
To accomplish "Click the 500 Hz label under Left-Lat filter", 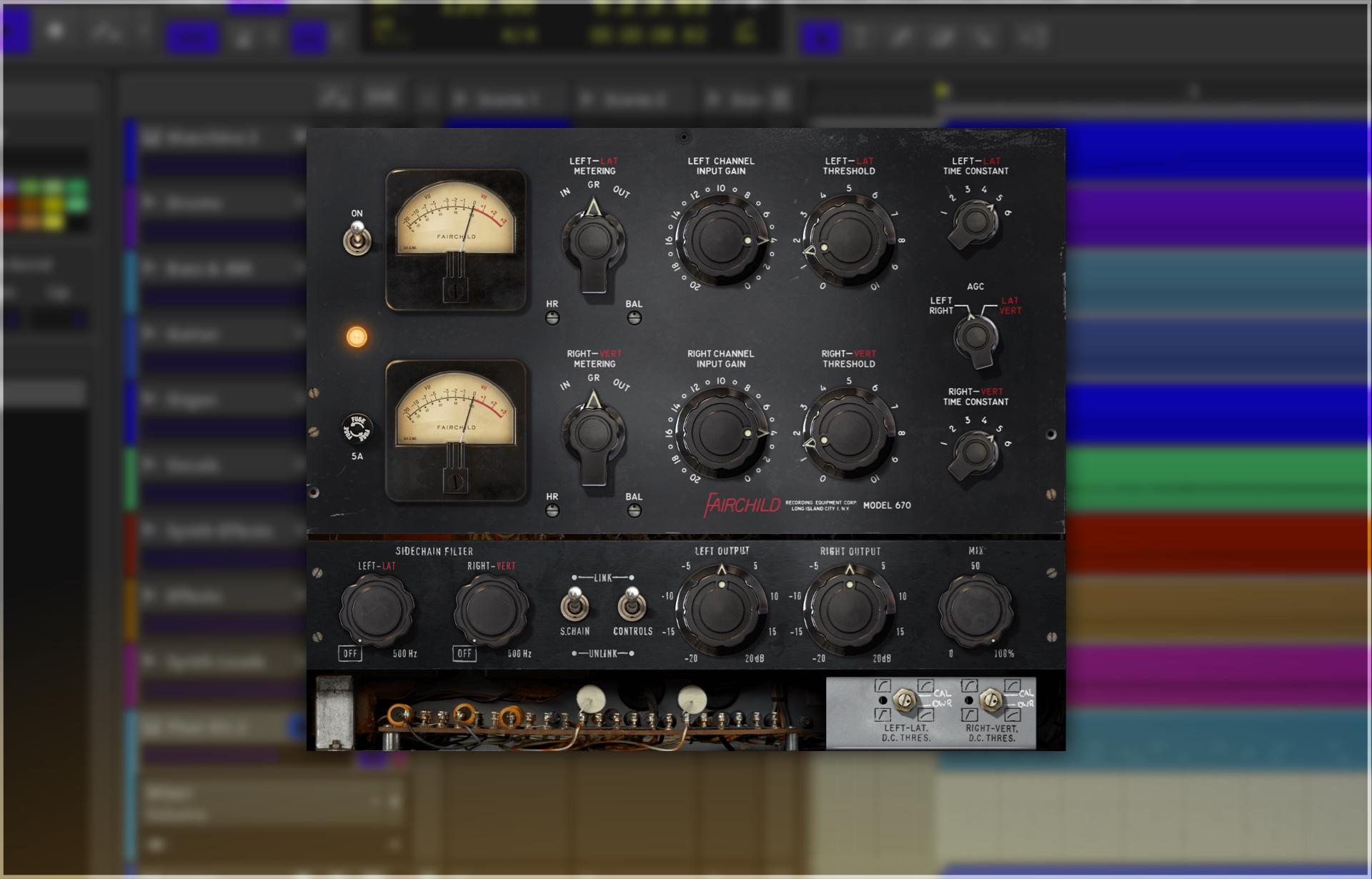I will pos(405,653).
